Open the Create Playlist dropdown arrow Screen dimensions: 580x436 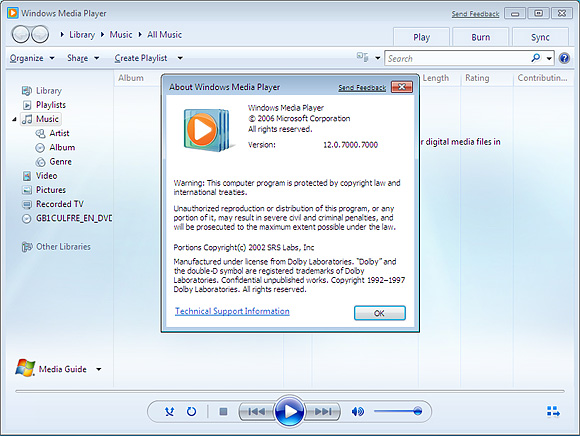coord(180,58)
